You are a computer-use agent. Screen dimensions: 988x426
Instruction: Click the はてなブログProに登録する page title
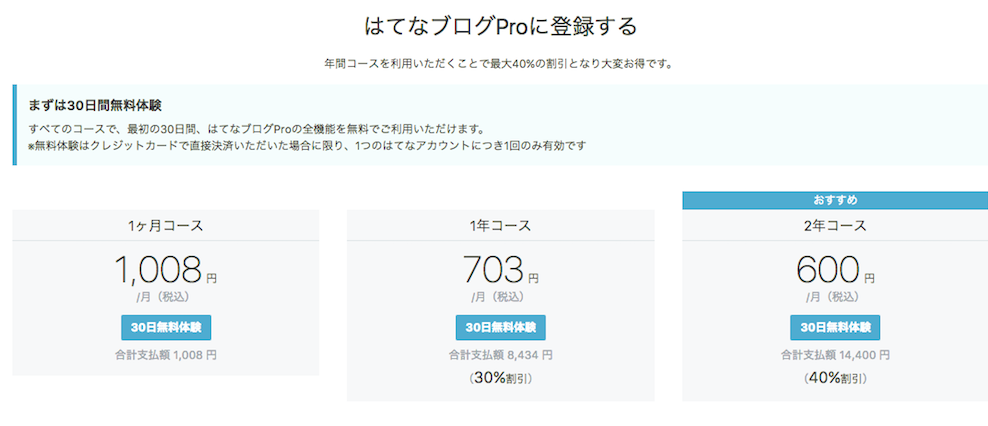click(x=500, y=27)
